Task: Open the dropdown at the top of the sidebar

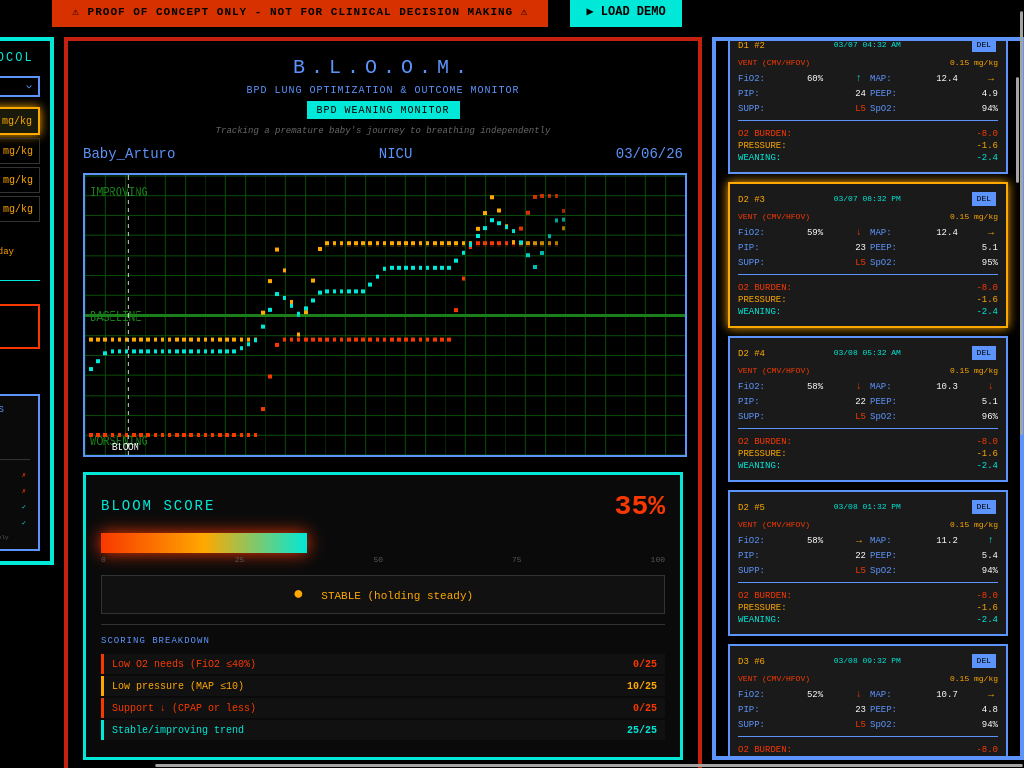Action: [18, 86]
